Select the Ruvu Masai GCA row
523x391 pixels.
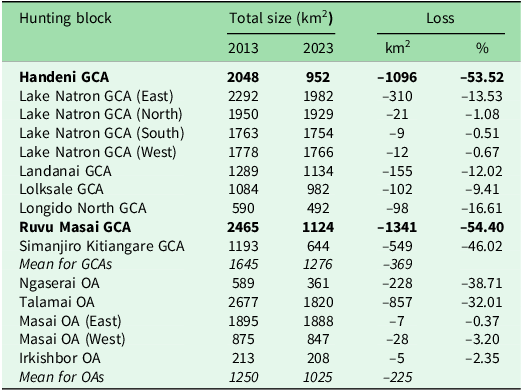click(261, 227)
